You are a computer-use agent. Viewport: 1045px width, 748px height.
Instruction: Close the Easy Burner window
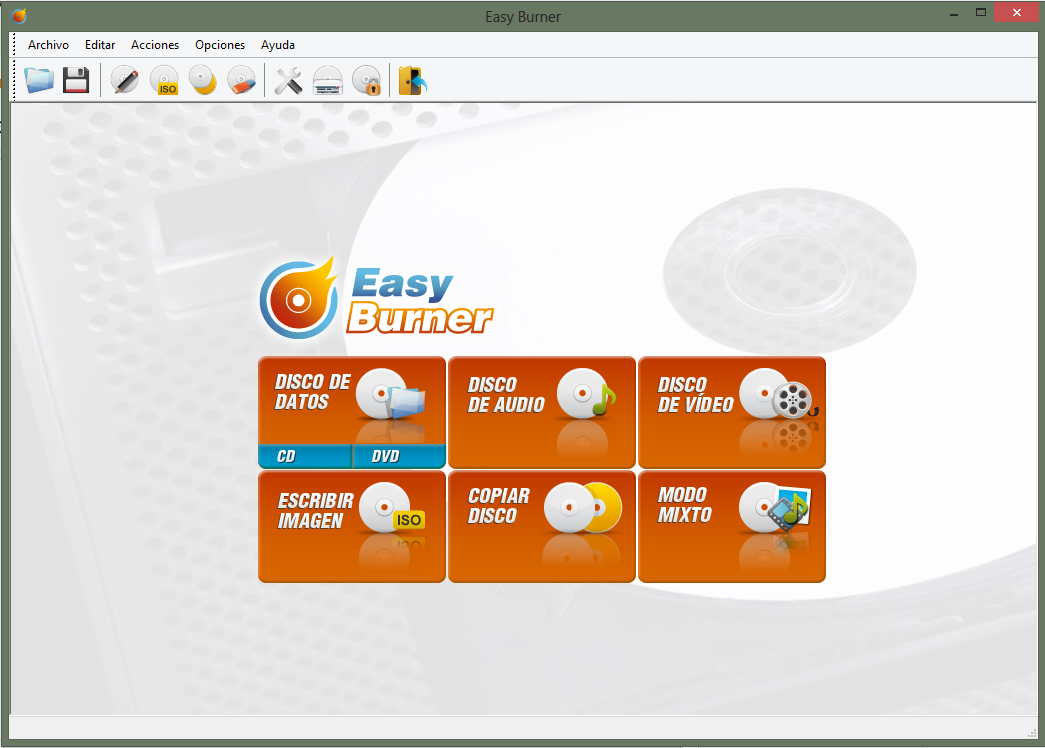[x=1016, y=13]
